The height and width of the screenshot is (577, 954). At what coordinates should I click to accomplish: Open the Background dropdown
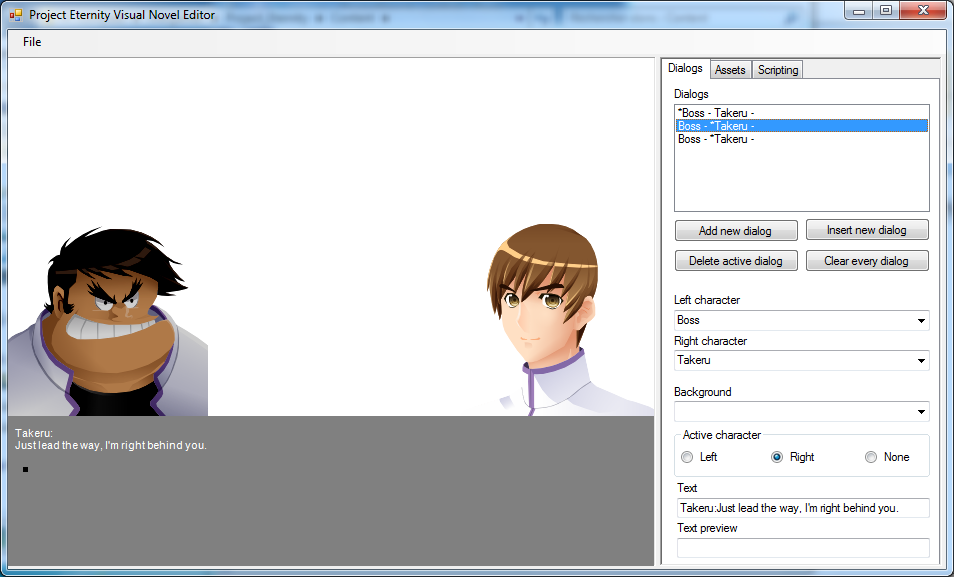(919, 412)
